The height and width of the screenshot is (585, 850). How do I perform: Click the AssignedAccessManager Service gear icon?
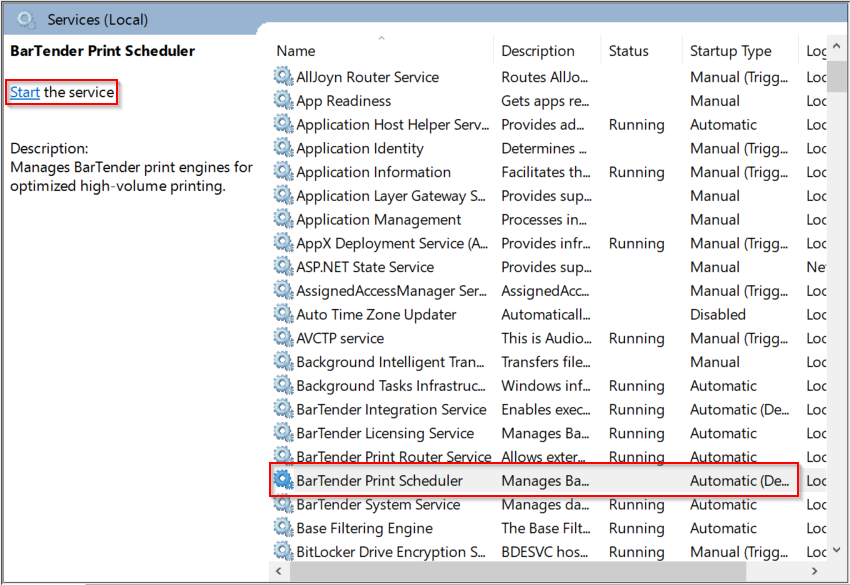point(284,291)
